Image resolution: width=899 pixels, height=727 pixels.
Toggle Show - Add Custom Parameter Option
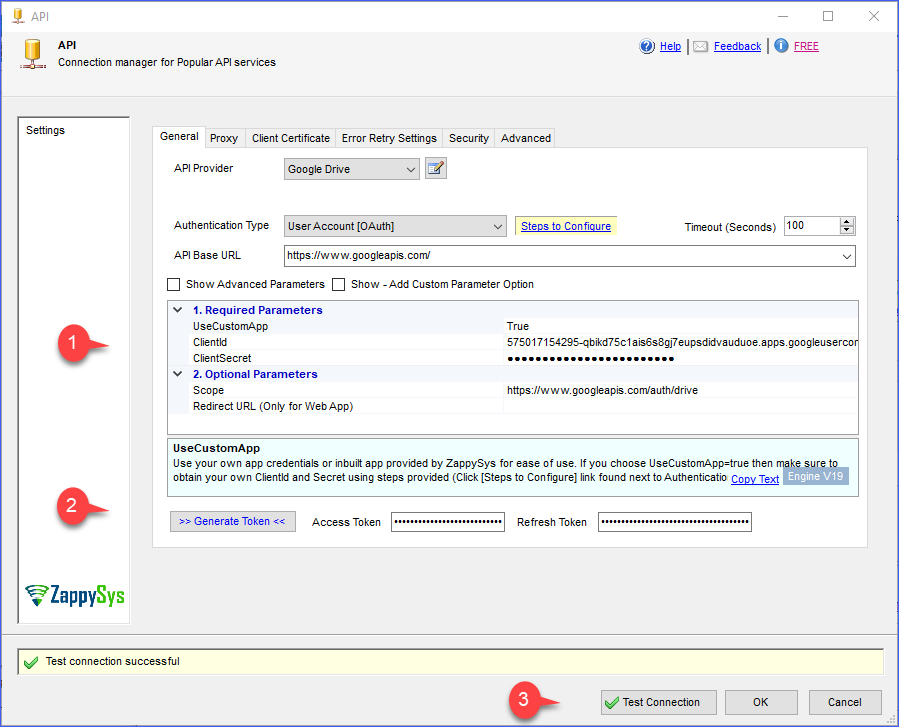coord(339,284)
